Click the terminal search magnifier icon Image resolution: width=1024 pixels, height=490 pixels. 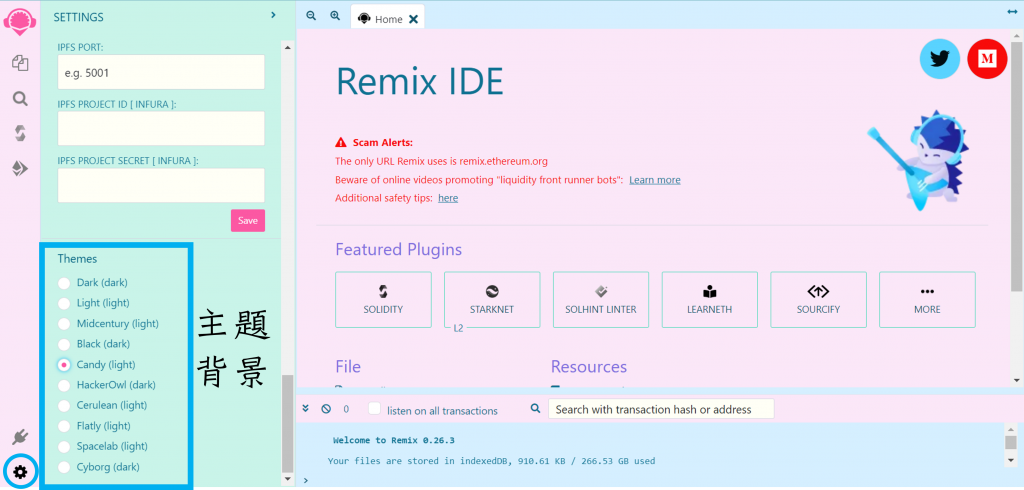(536, 408)
